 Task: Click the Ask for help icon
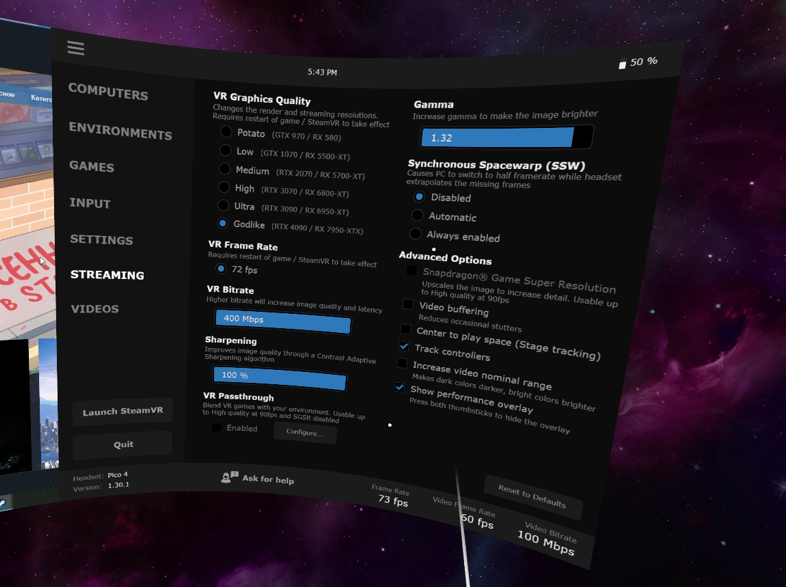click(x=230, y=477)
